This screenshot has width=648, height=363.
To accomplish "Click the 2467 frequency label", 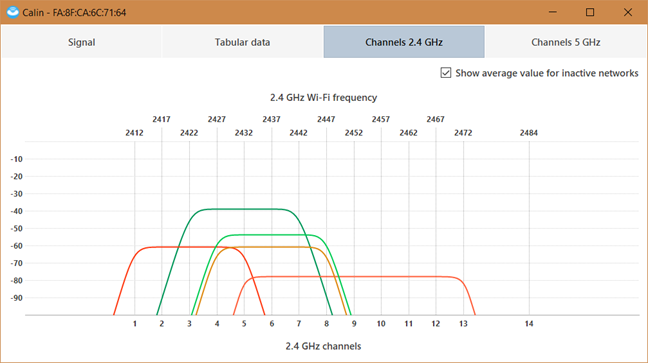I will coord(436,119).
